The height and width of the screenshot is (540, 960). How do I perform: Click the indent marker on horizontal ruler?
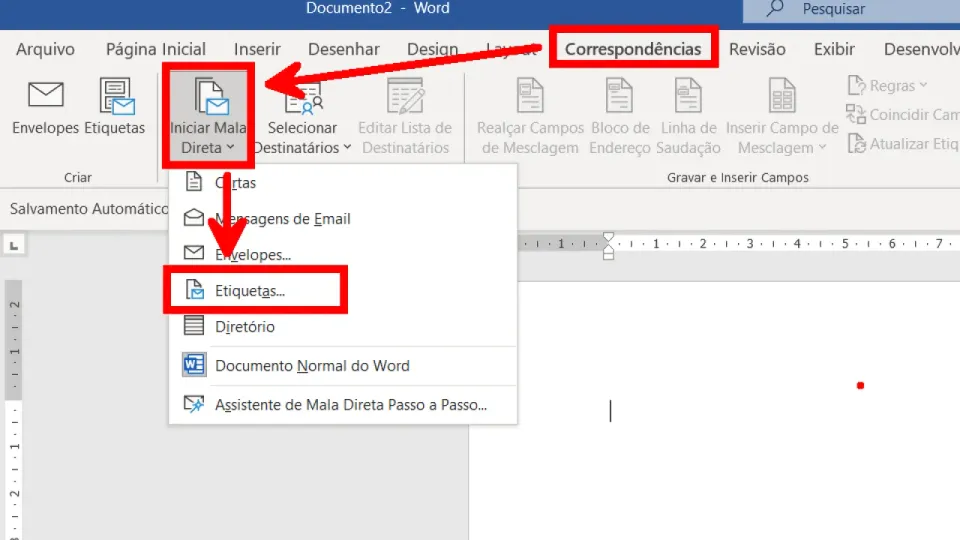coord(608,246)
